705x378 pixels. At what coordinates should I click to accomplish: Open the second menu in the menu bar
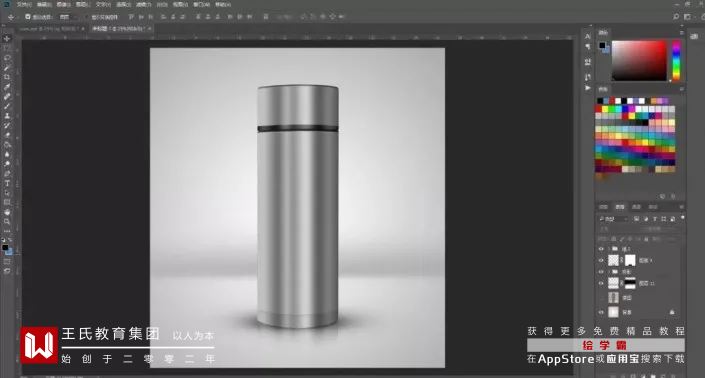click(x=44, y=4)
